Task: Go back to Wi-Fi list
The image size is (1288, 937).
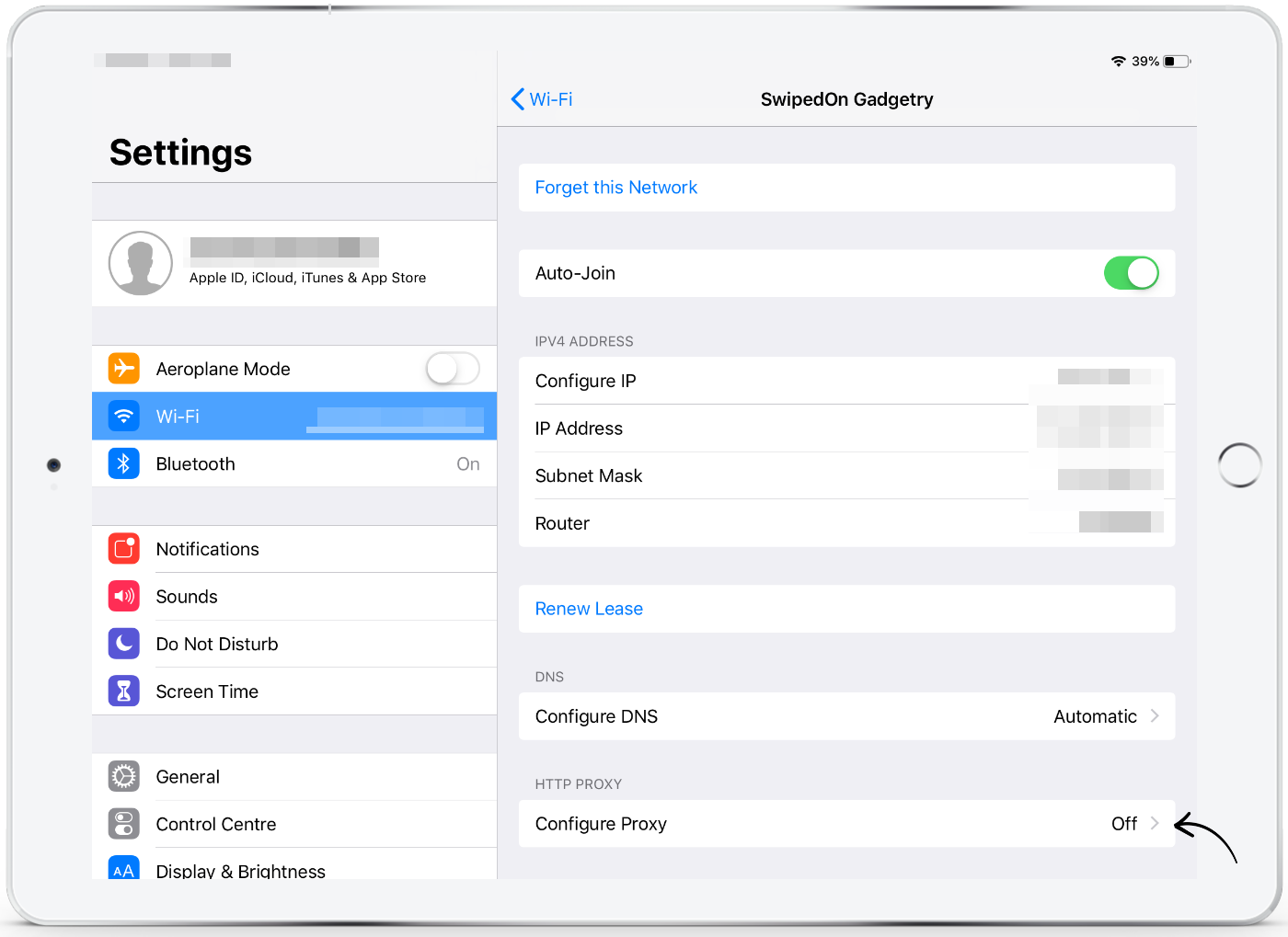Action: [x=542, y=99]
